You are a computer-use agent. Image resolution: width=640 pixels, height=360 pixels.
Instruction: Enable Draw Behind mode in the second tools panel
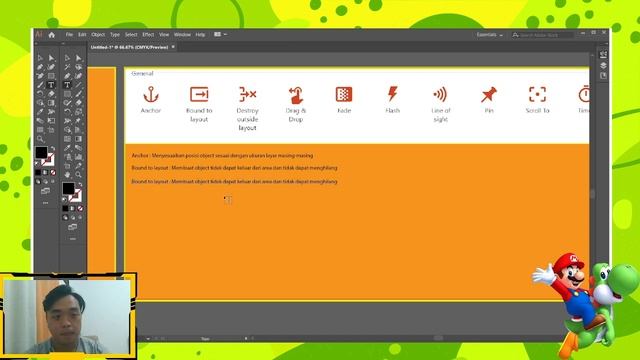click(x=73, y=218)
